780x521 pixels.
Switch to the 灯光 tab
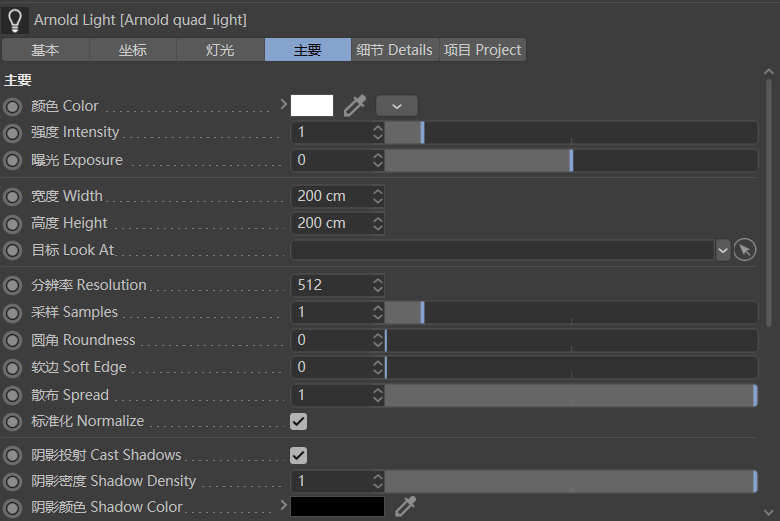point(220,50)
